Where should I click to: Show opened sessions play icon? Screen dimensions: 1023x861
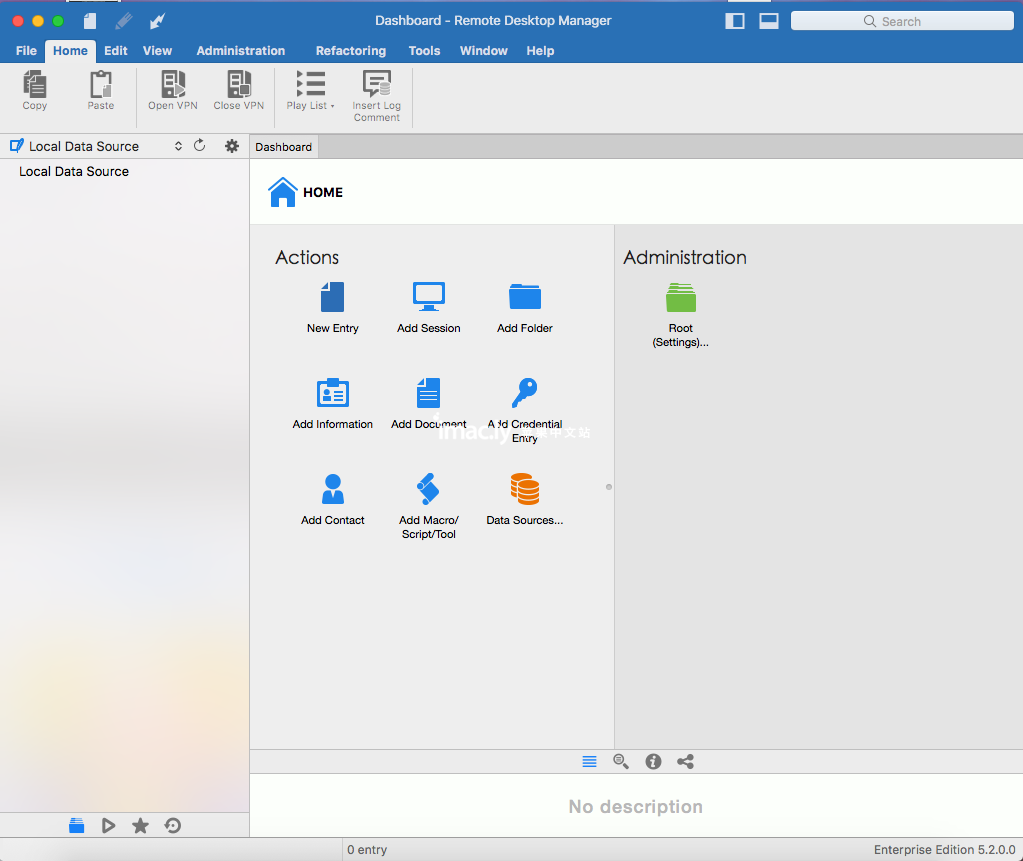click(x=108, y=826)
